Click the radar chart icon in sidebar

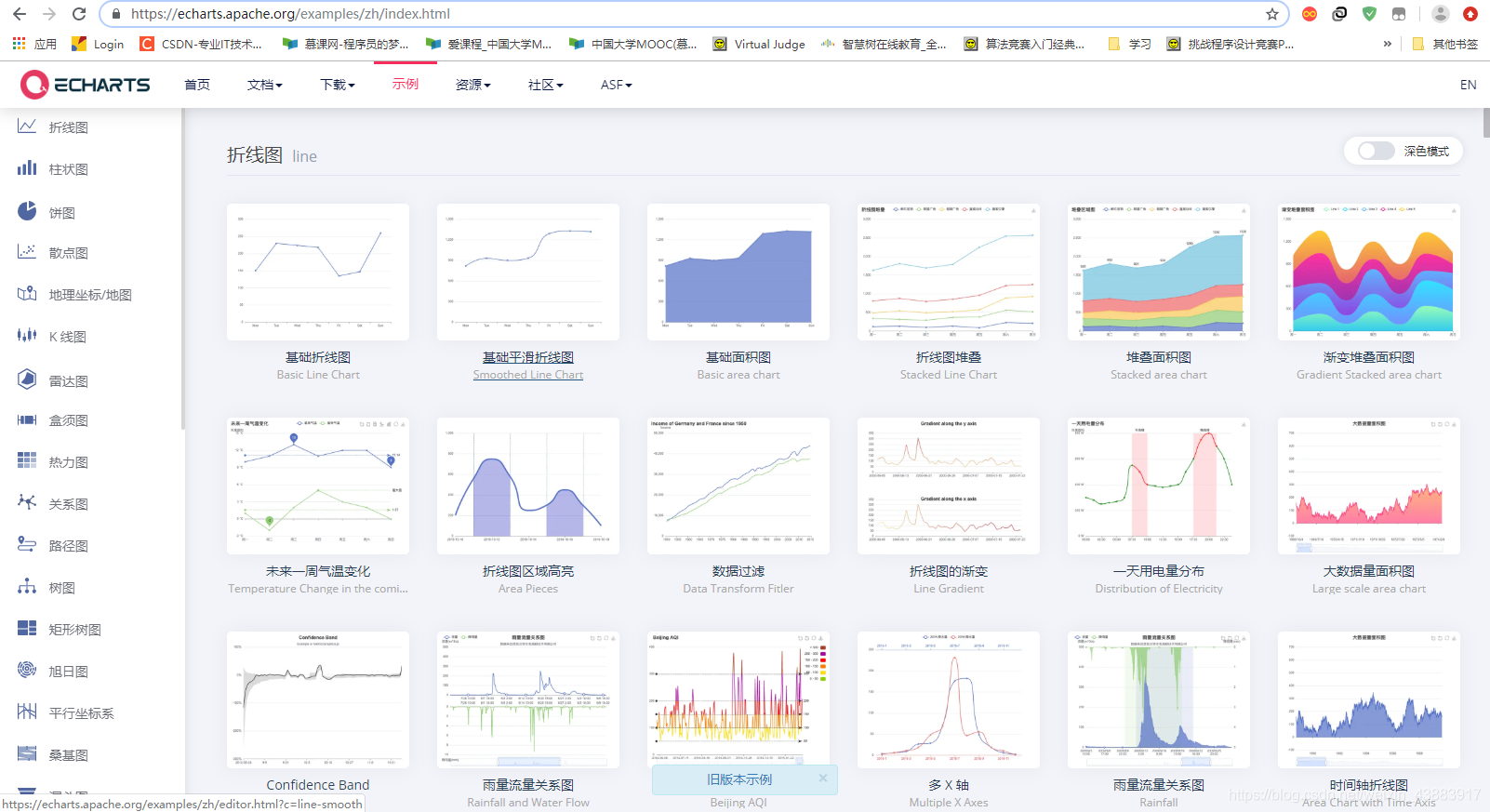(x=27, y=379)
